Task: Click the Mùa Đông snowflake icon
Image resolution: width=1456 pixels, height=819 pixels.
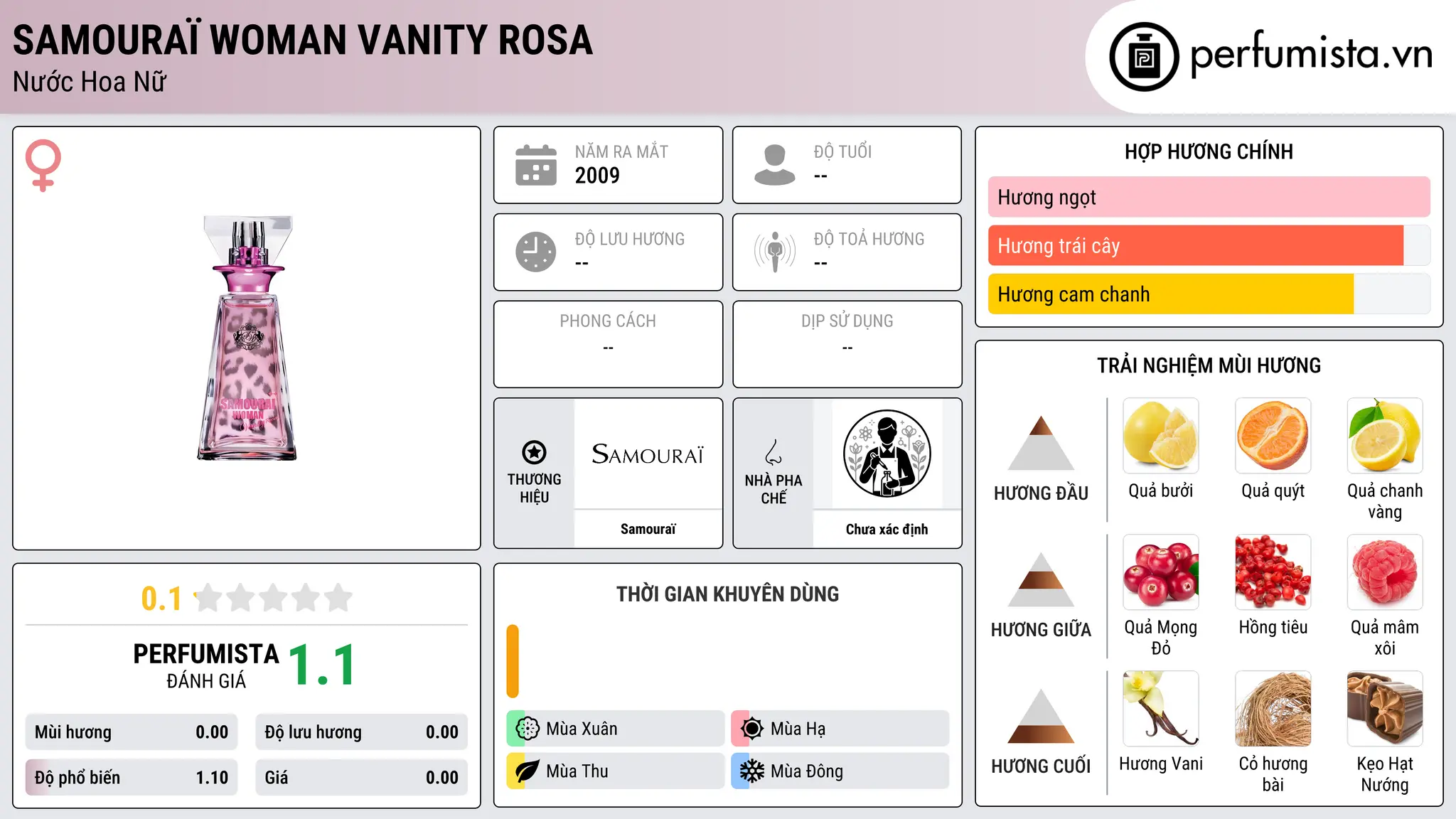Action: 752,771
